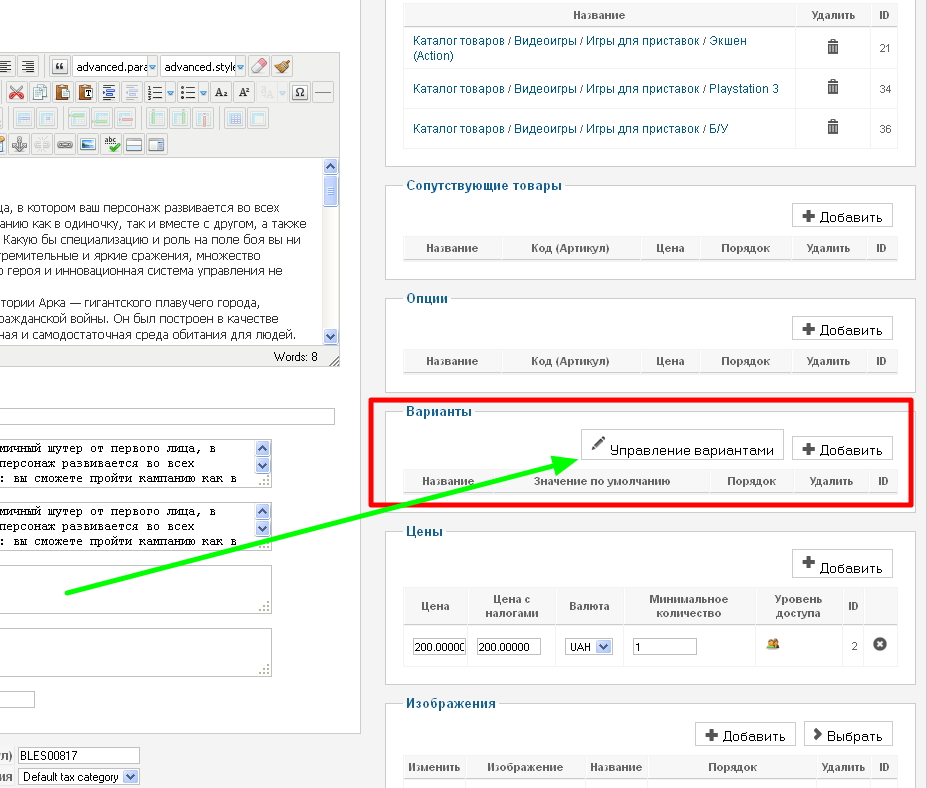
Task: Click the Цена с налогами input field
Action: (x=508, y=647)
